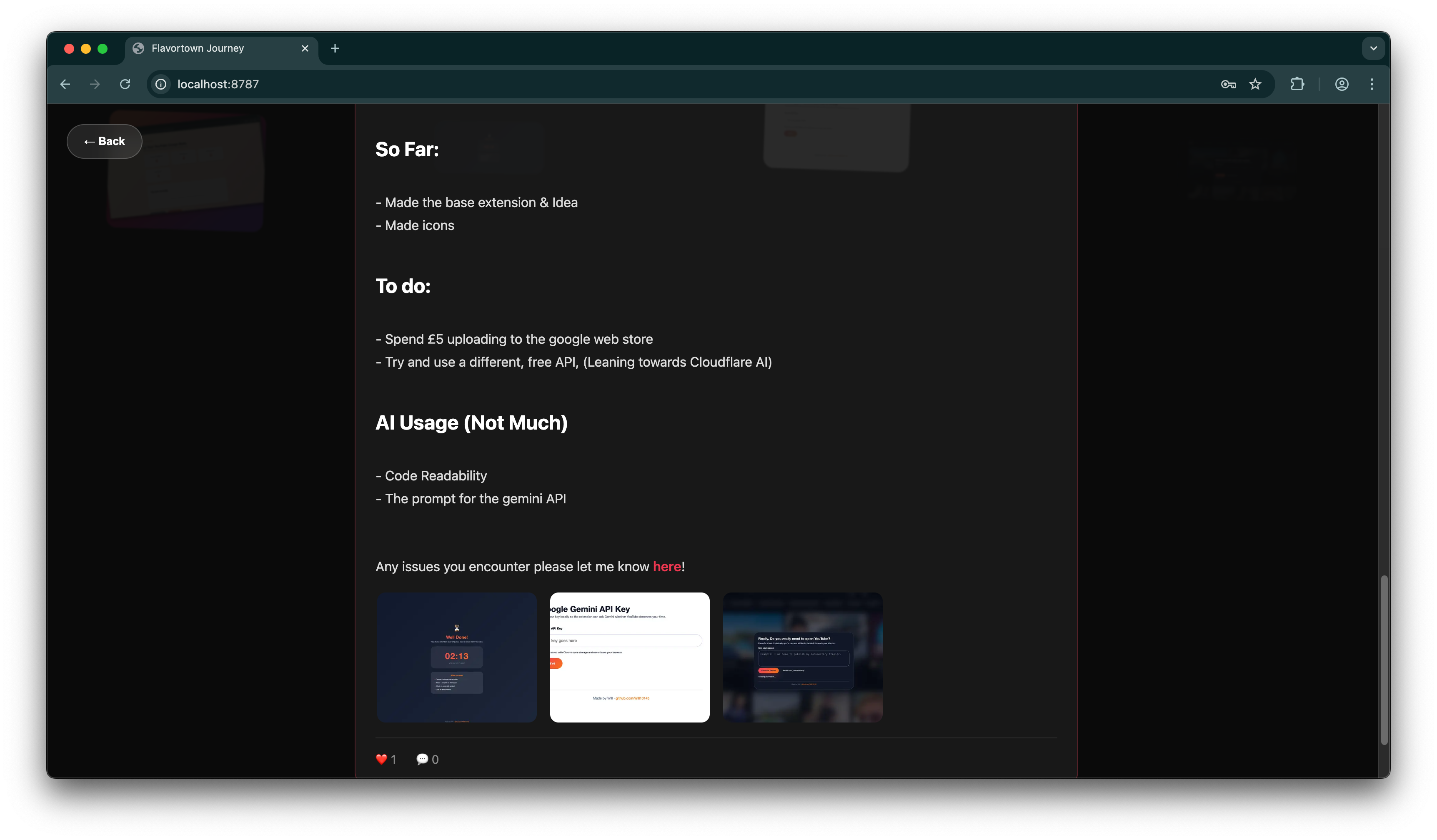
Task: Open the Gemini API Key screenshot thumbnail
Action: [x=630, y=657]
